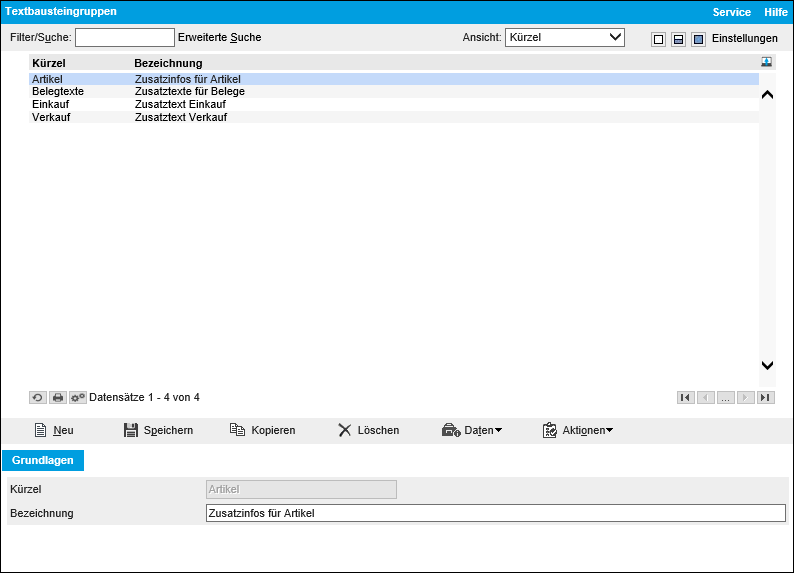Click the printer icon below the list

point(58,397)
